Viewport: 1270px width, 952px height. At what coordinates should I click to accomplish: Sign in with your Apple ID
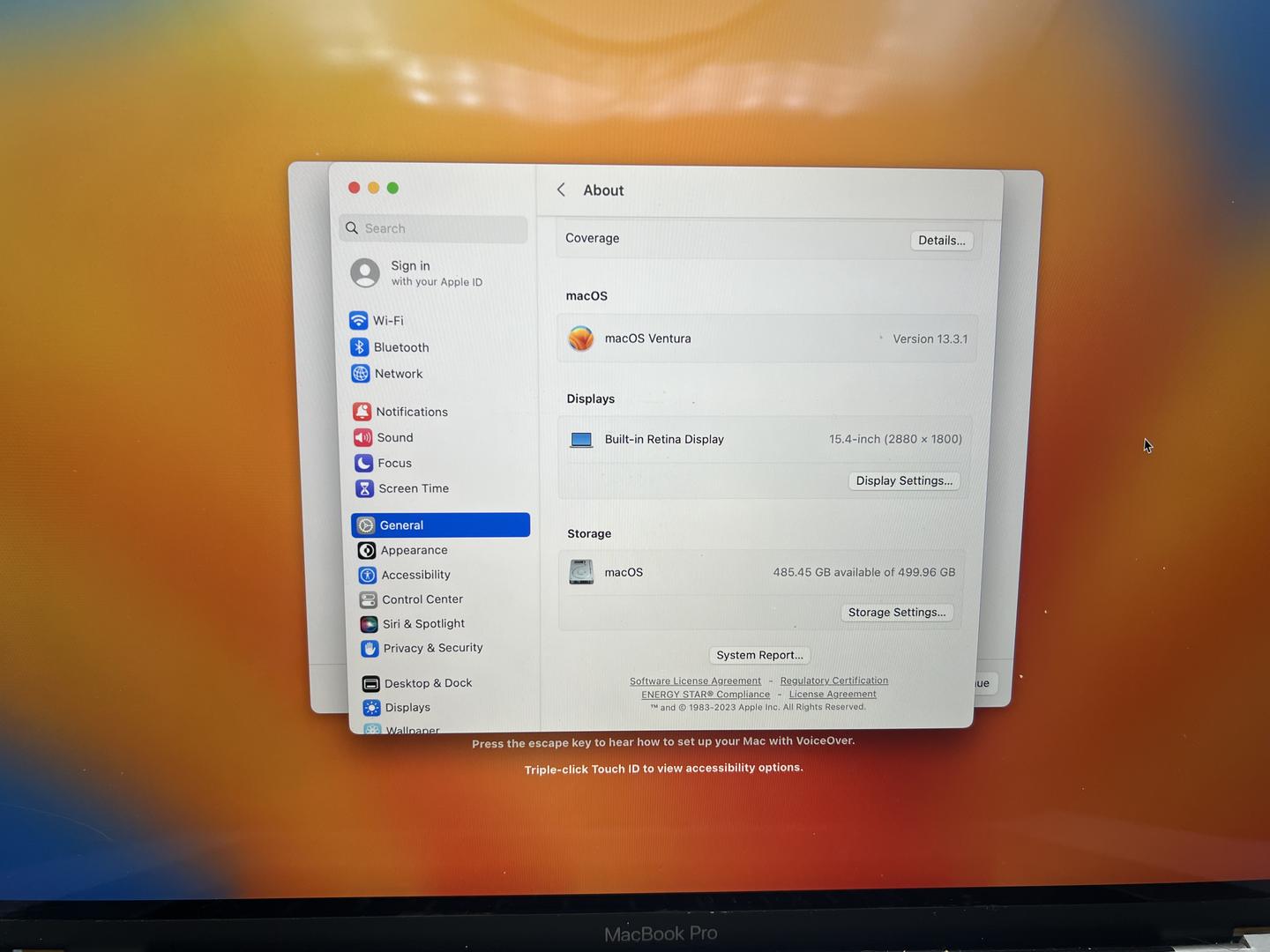(437, 273)
